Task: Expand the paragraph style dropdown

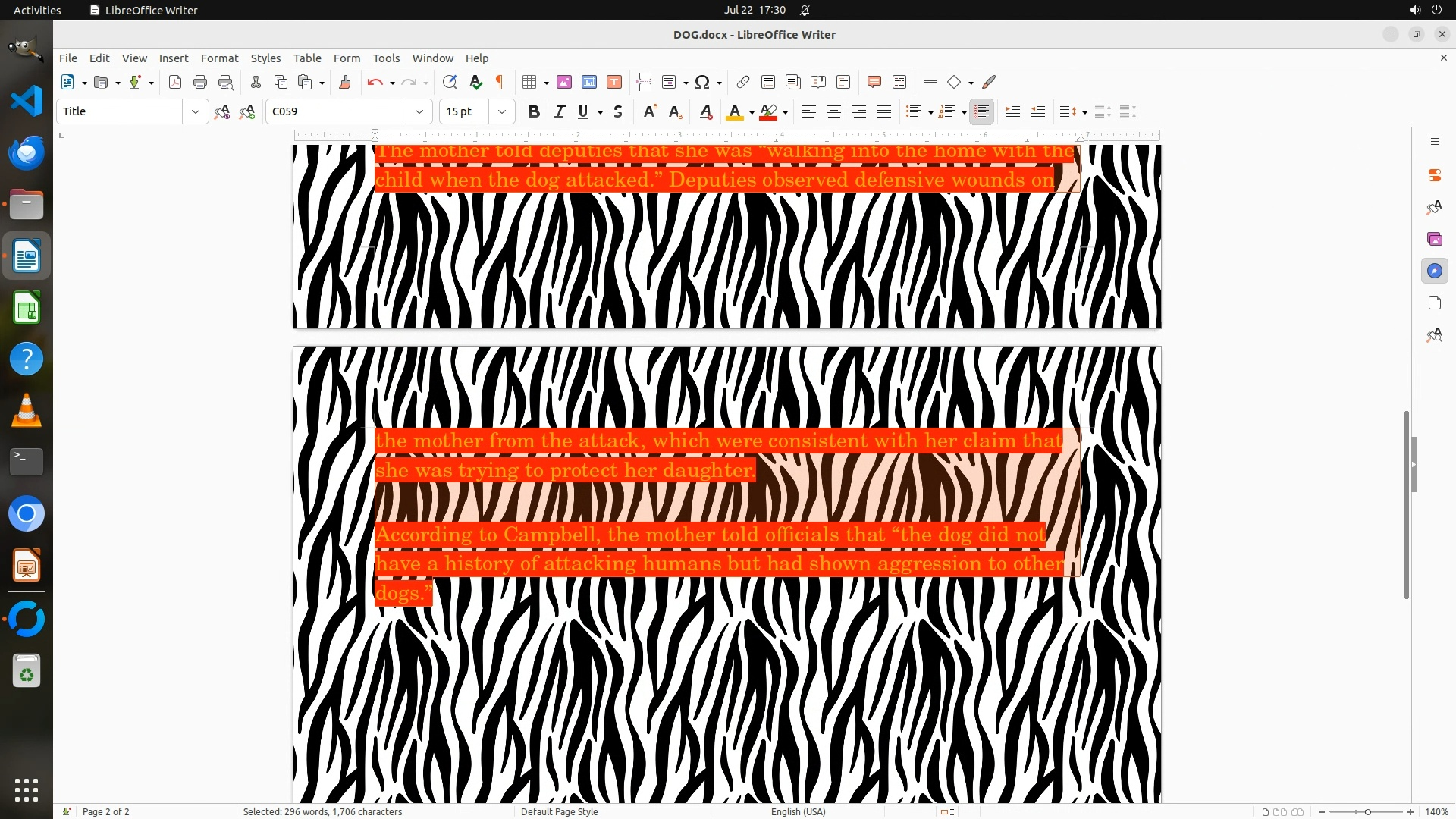Action: point(195,111)
